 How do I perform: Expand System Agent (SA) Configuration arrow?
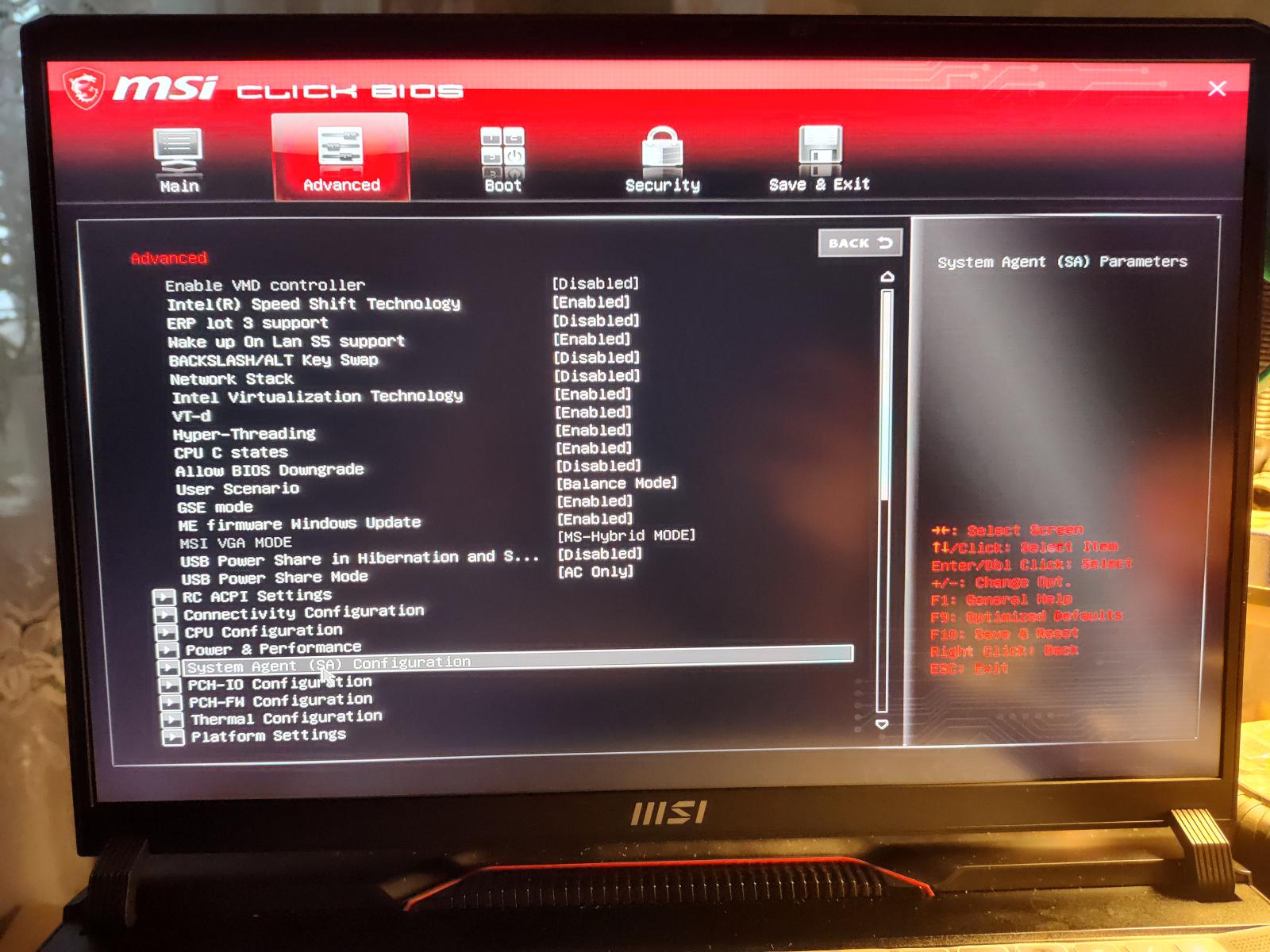point(169,668)
